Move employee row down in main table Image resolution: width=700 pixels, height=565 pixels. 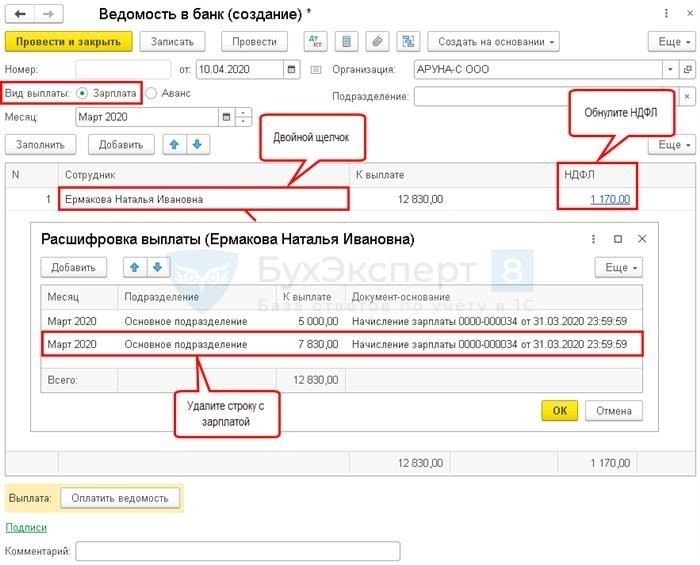tap(198, 145)
